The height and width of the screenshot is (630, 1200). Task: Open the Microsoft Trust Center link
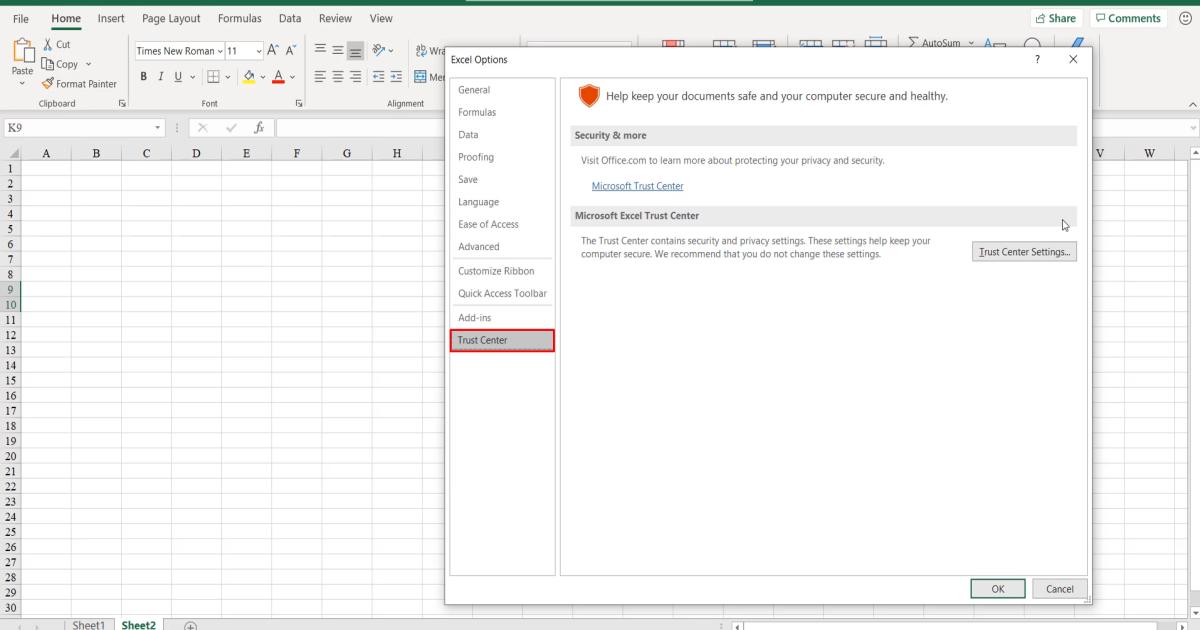tap(637, 185)
